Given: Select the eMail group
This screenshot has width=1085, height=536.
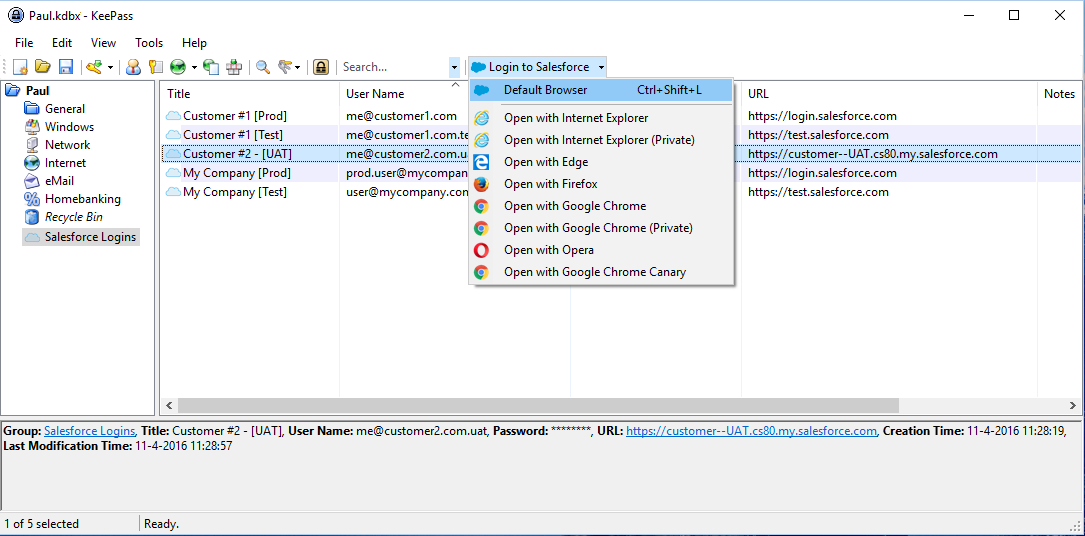Looking at the screenshot, I should click(60, 181).
